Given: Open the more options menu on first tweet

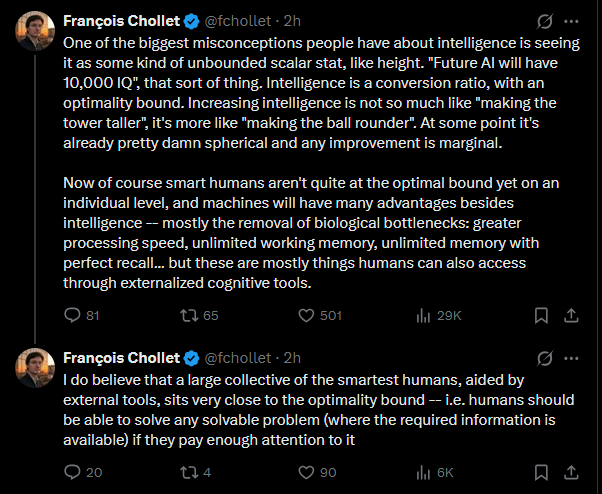Looking at the screenshot, I should click(571, 20).
